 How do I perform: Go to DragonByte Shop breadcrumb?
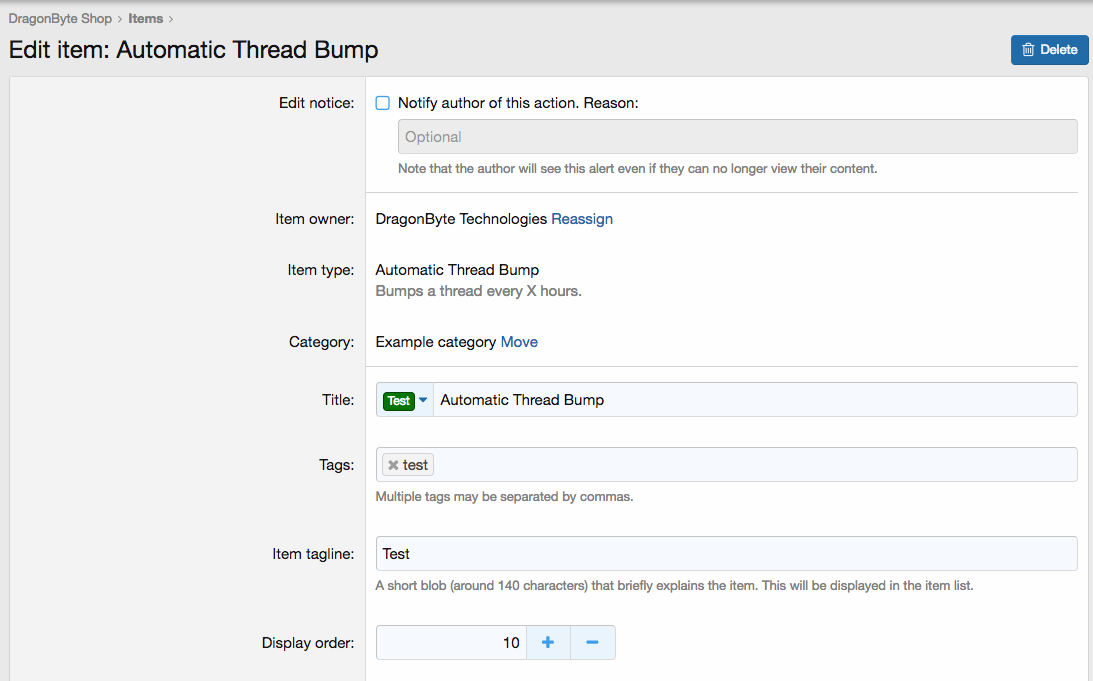pyautogui.click(x=60, y=18)
